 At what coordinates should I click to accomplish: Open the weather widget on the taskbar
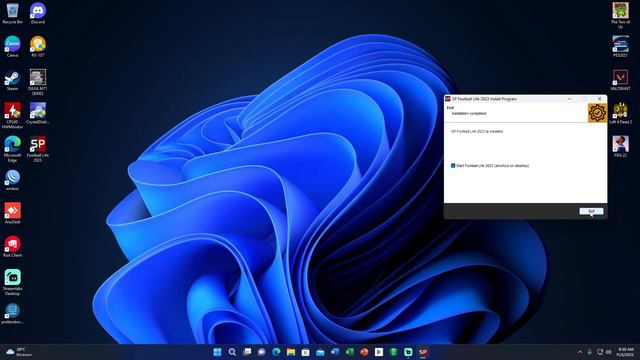18,352
